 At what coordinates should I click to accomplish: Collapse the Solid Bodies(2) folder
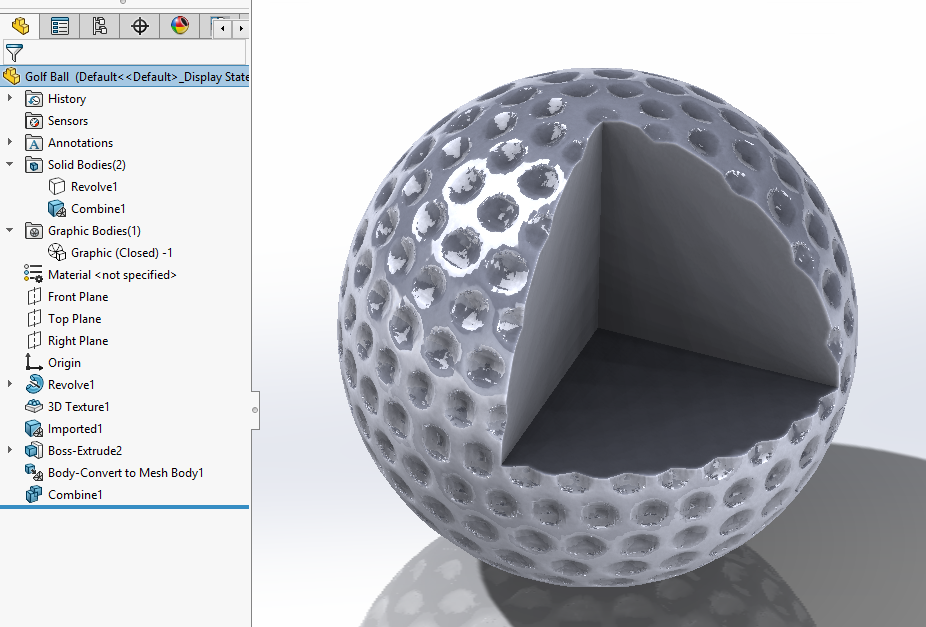tap(9, 164)
